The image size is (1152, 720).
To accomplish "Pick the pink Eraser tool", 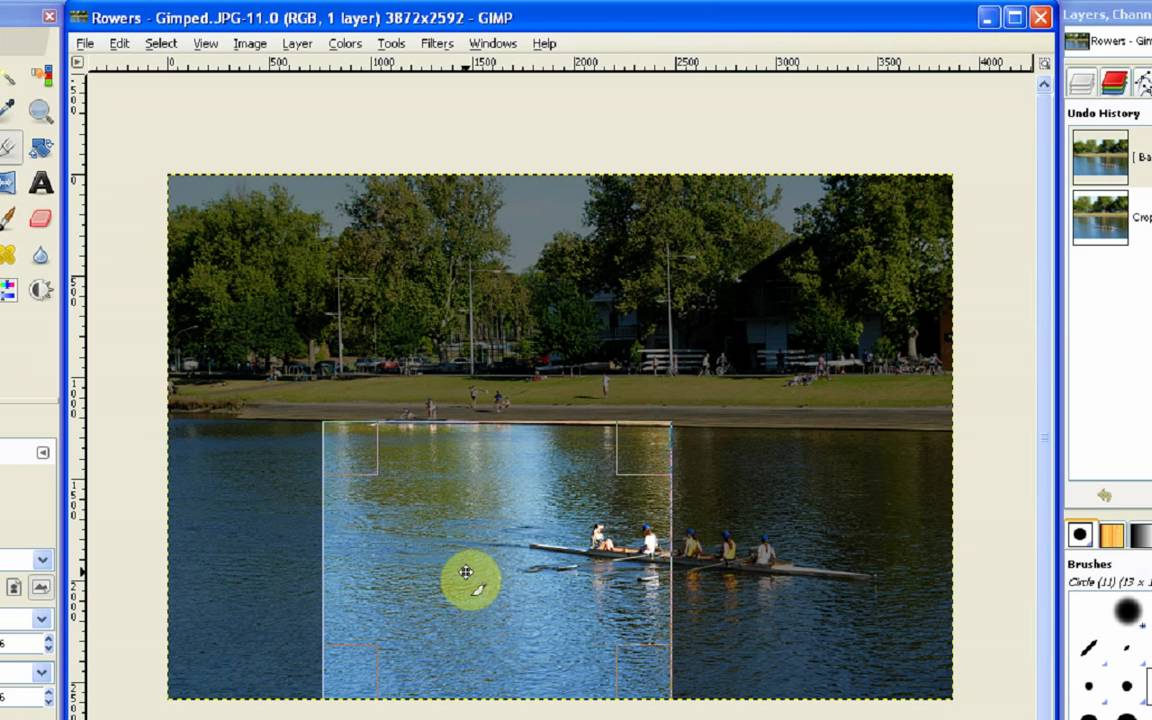I will (41, 218).
